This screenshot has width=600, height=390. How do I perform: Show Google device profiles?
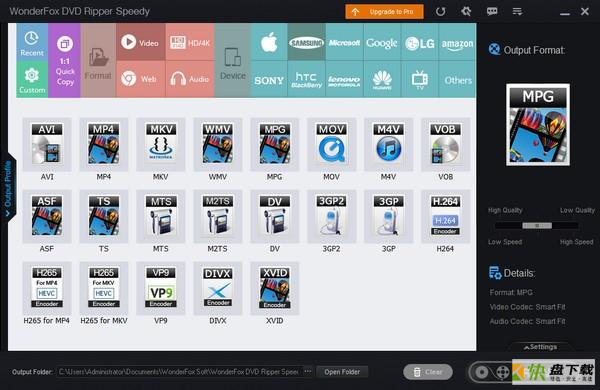pyautogui.click(x=382, y=42)
